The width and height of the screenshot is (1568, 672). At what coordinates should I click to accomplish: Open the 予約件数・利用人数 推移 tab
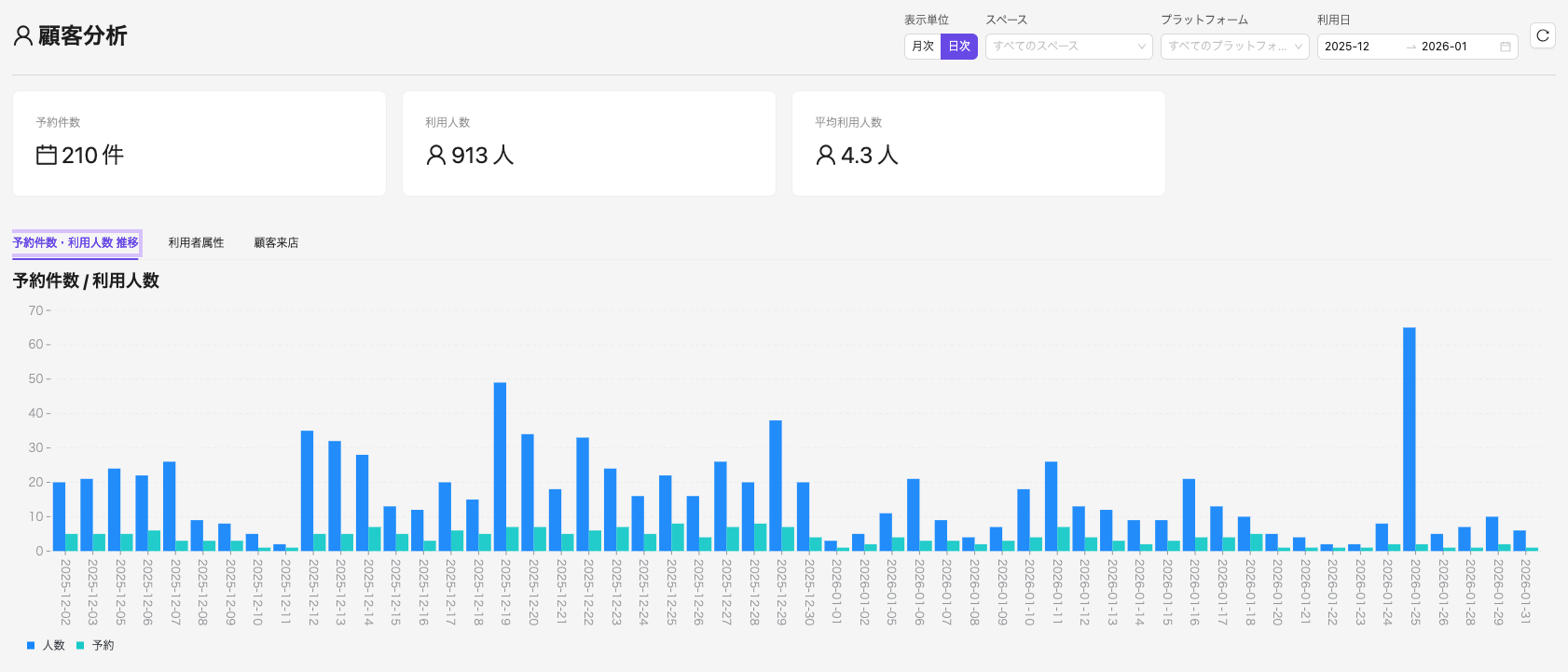[76, 242]
